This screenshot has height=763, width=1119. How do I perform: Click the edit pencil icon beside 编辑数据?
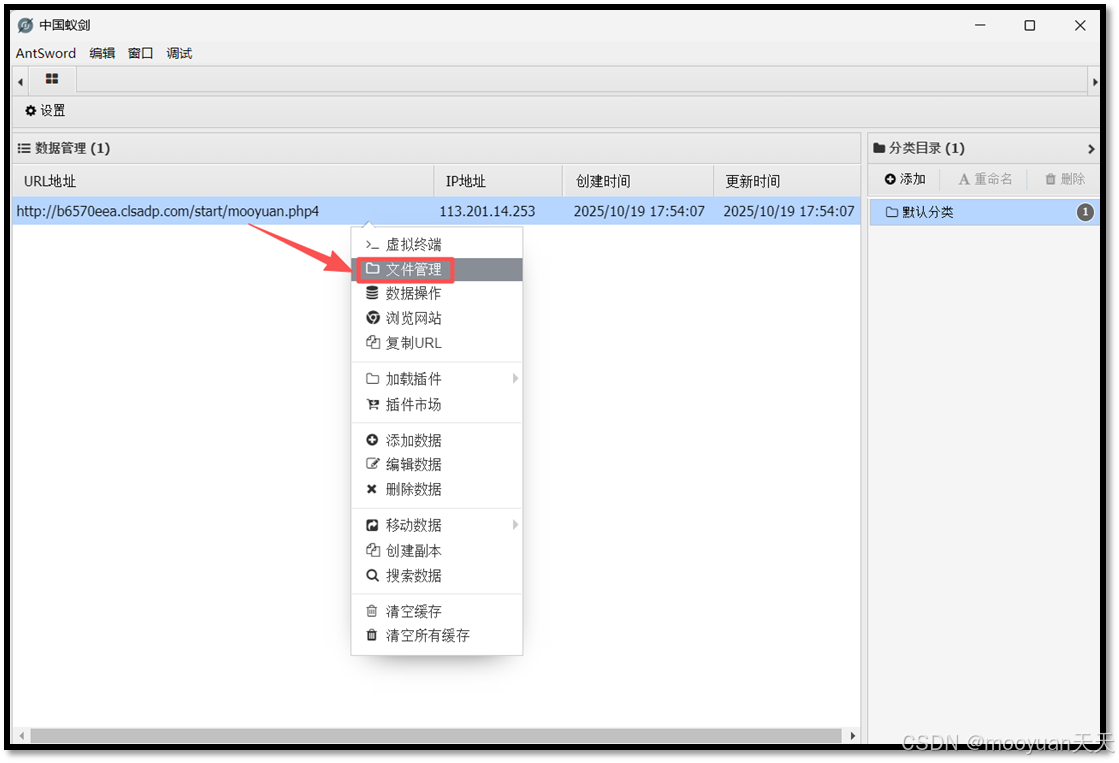[373, 464]
